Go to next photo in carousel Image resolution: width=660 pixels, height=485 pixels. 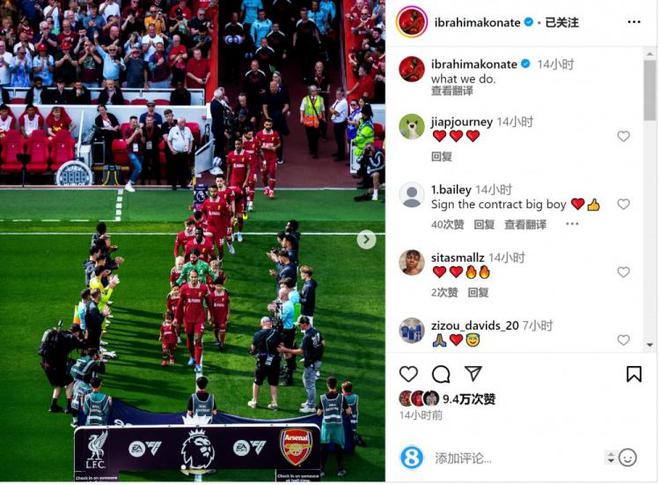click(x=366, y=240)
